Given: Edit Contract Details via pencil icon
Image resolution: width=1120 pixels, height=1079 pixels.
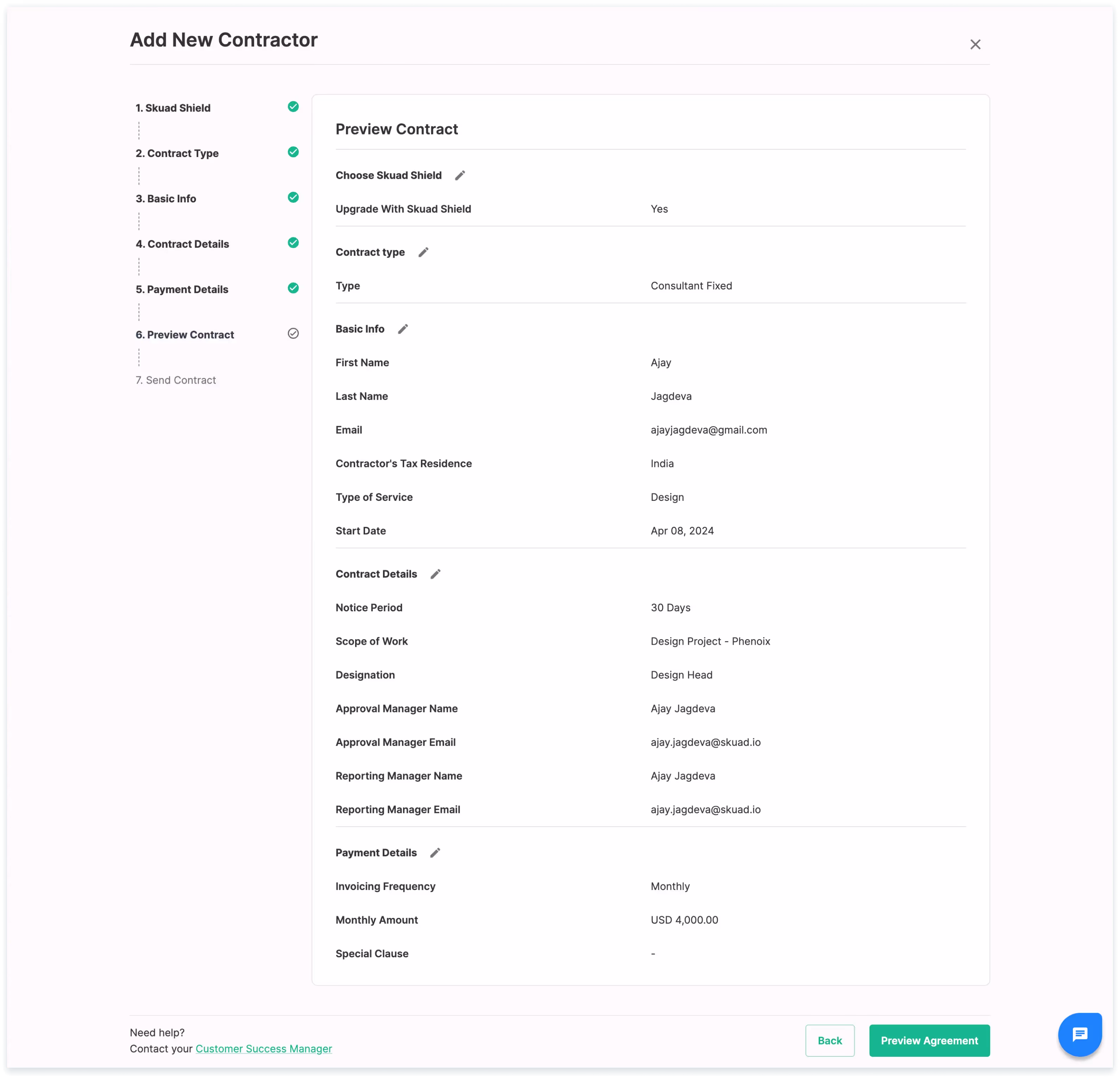Looking at the screenshot, I should [435, 574].
